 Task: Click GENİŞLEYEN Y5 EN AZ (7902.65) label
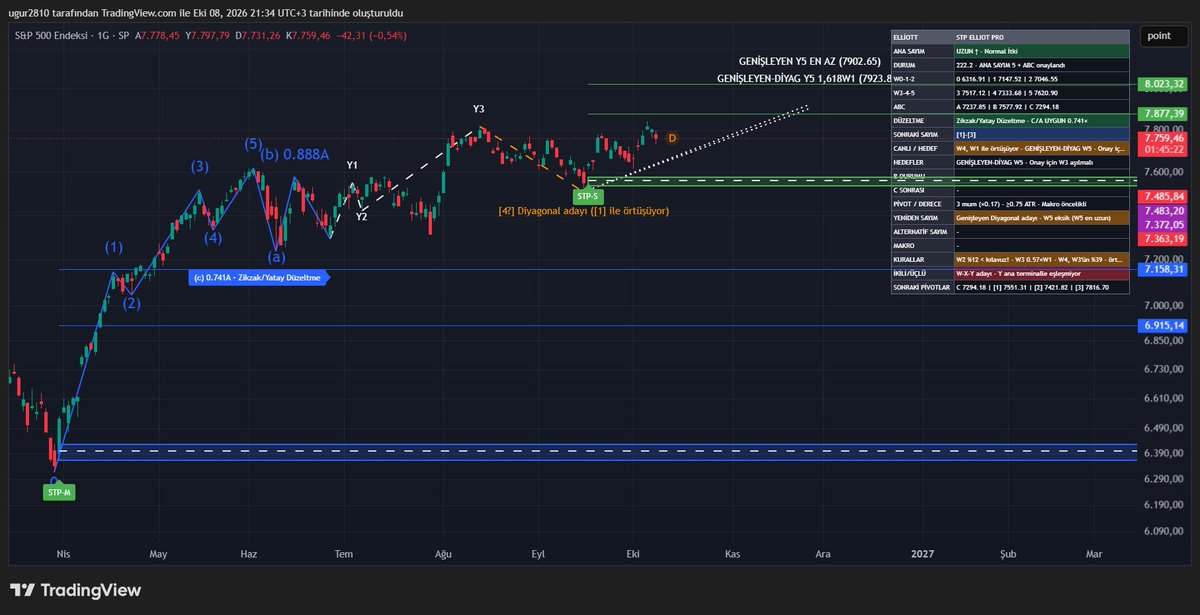coord(809,62)
